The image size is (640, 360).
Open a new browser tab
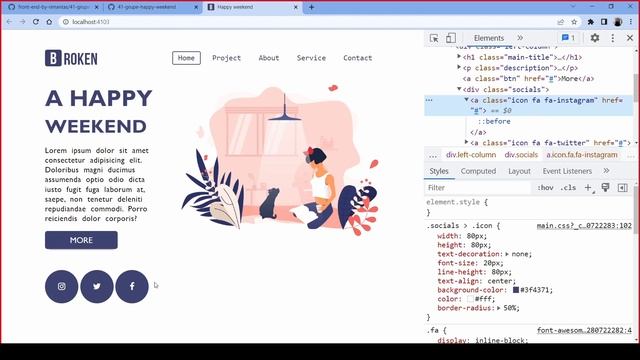(x=311, y=7)
